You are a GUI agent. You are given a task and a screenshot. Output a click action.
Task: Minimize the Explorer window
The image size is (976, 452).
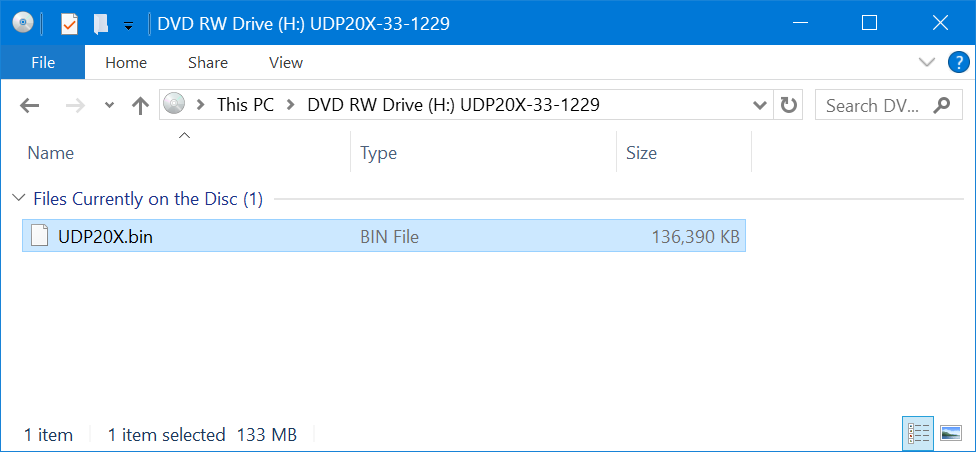[800, 23]
